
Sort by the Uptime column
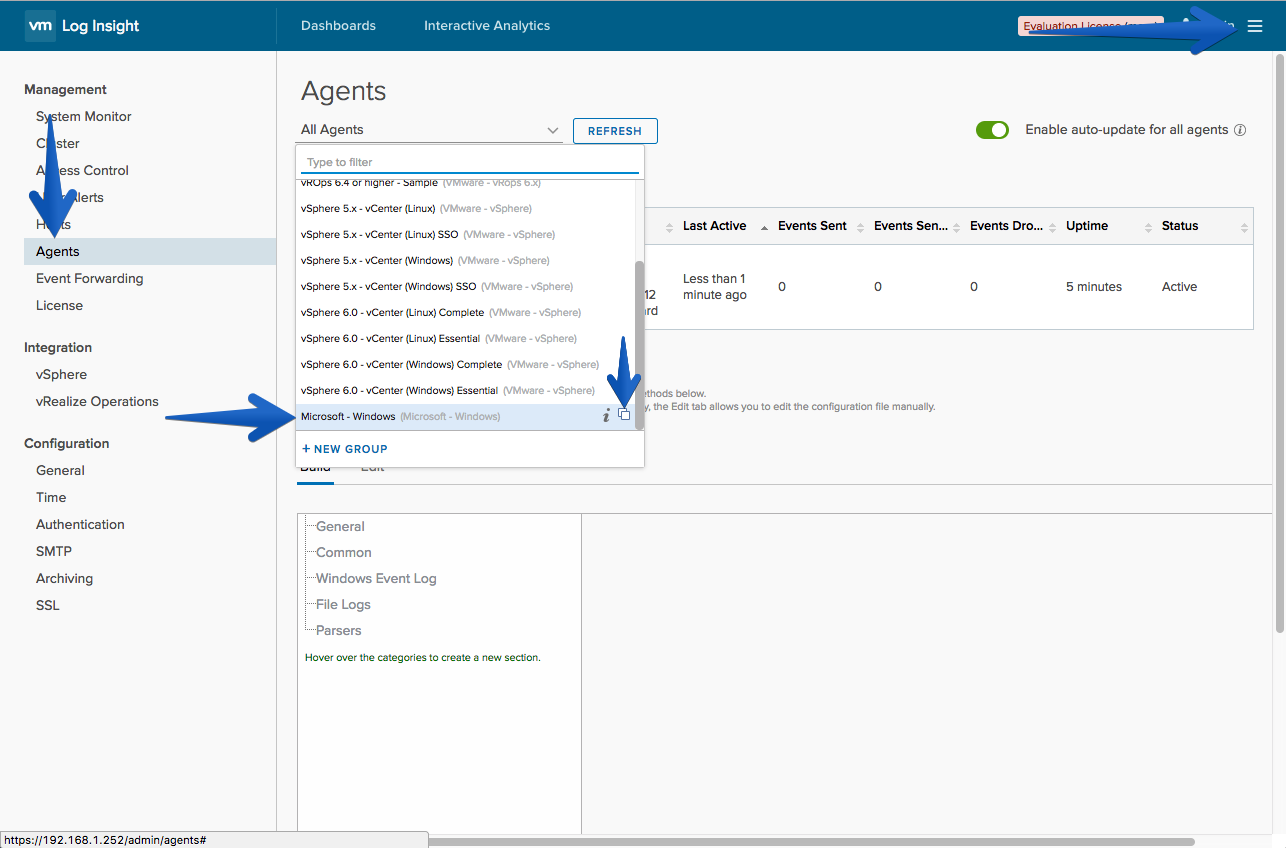tap(1087, 226)
